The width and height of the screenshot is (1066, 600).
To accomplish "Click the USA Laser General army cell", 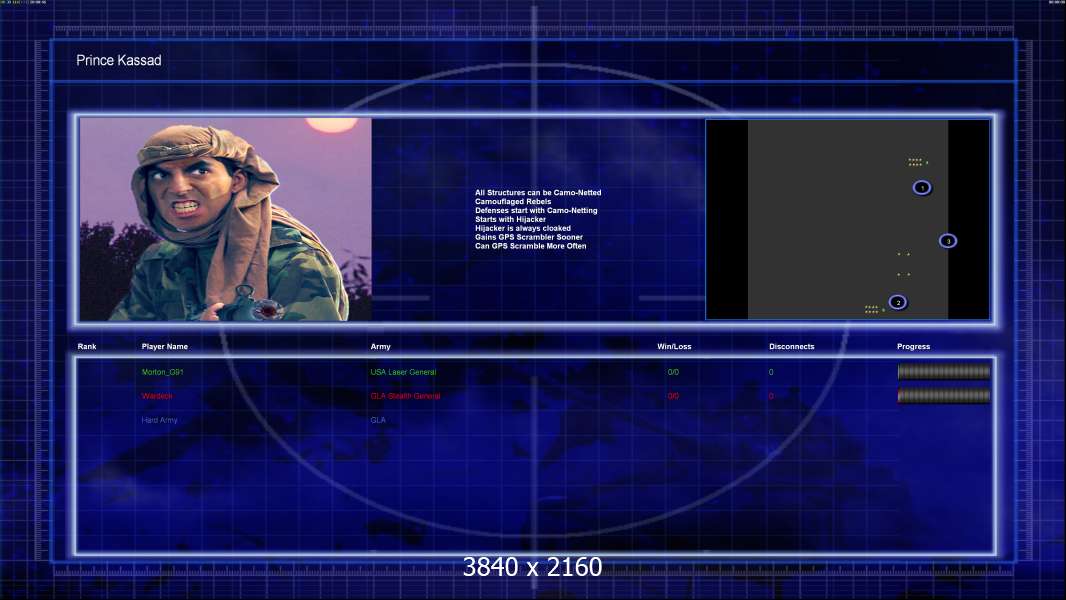I will click(403, 372).
